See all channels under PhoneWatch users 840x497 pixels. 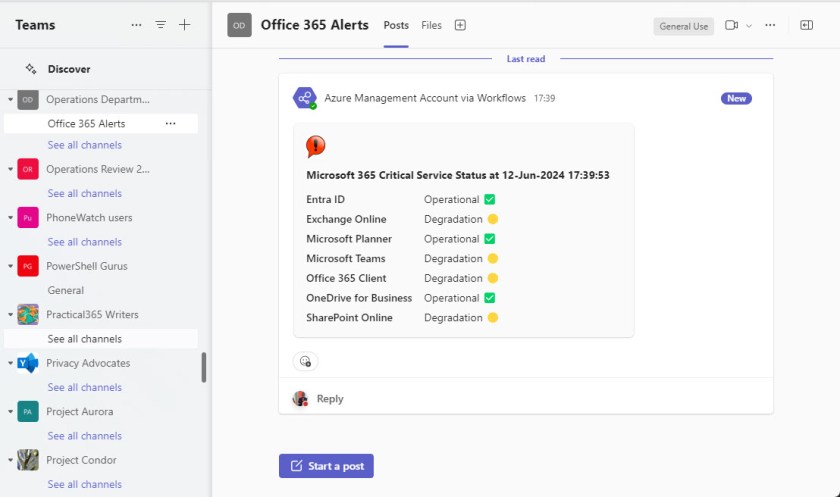click(85, 242)
